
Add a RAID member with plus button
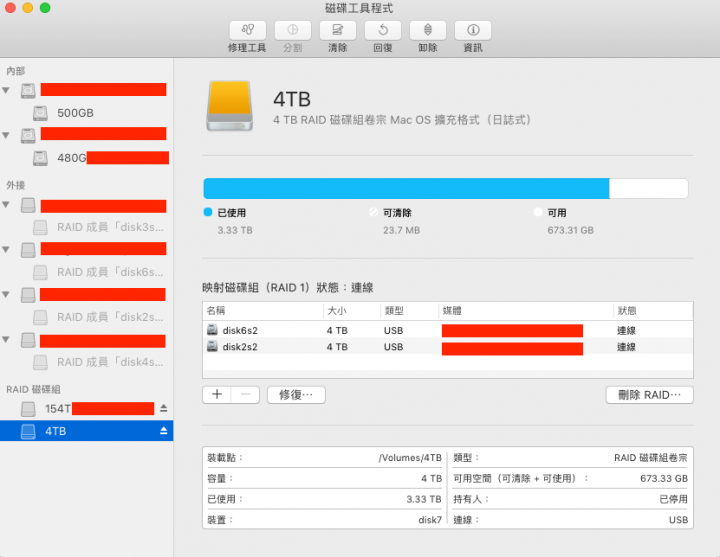(217, 394)
